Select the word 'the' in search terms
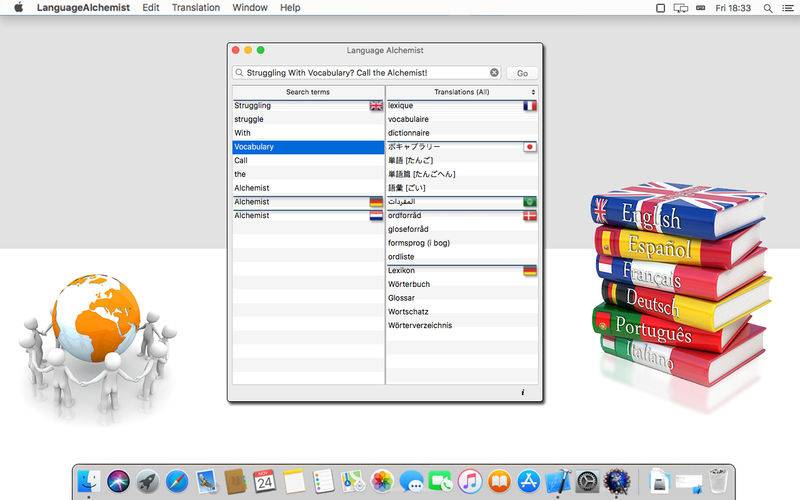Image resolution: width=800 pixels, height=500 pixels. pos(308,174)
